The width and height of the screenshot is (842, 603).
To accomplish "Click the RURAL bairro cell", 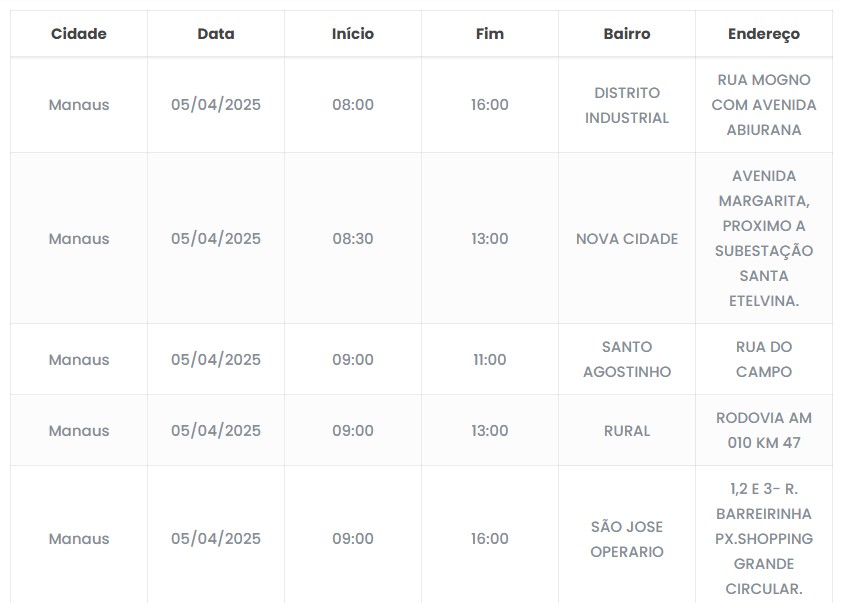I will [x=627, y=431].
